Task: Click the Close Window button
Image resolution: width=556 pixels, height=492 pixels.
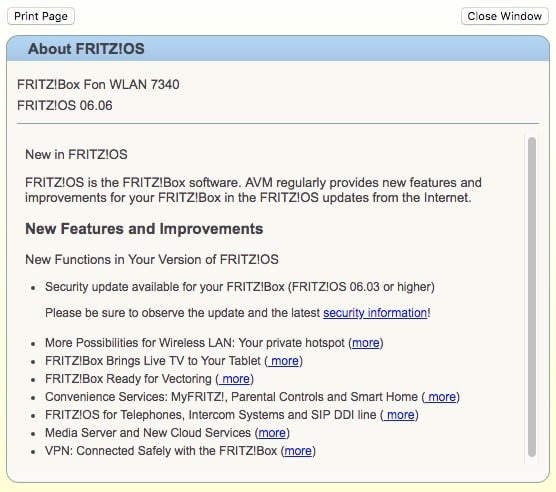Action: (x=505, y=16)
